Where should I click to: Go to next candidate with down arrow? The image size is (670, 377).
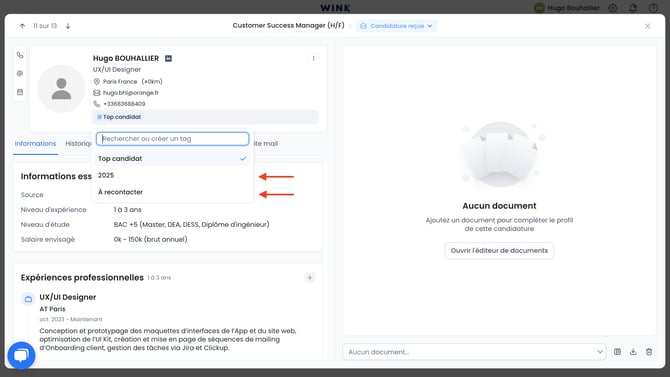[x=68, y=26]
